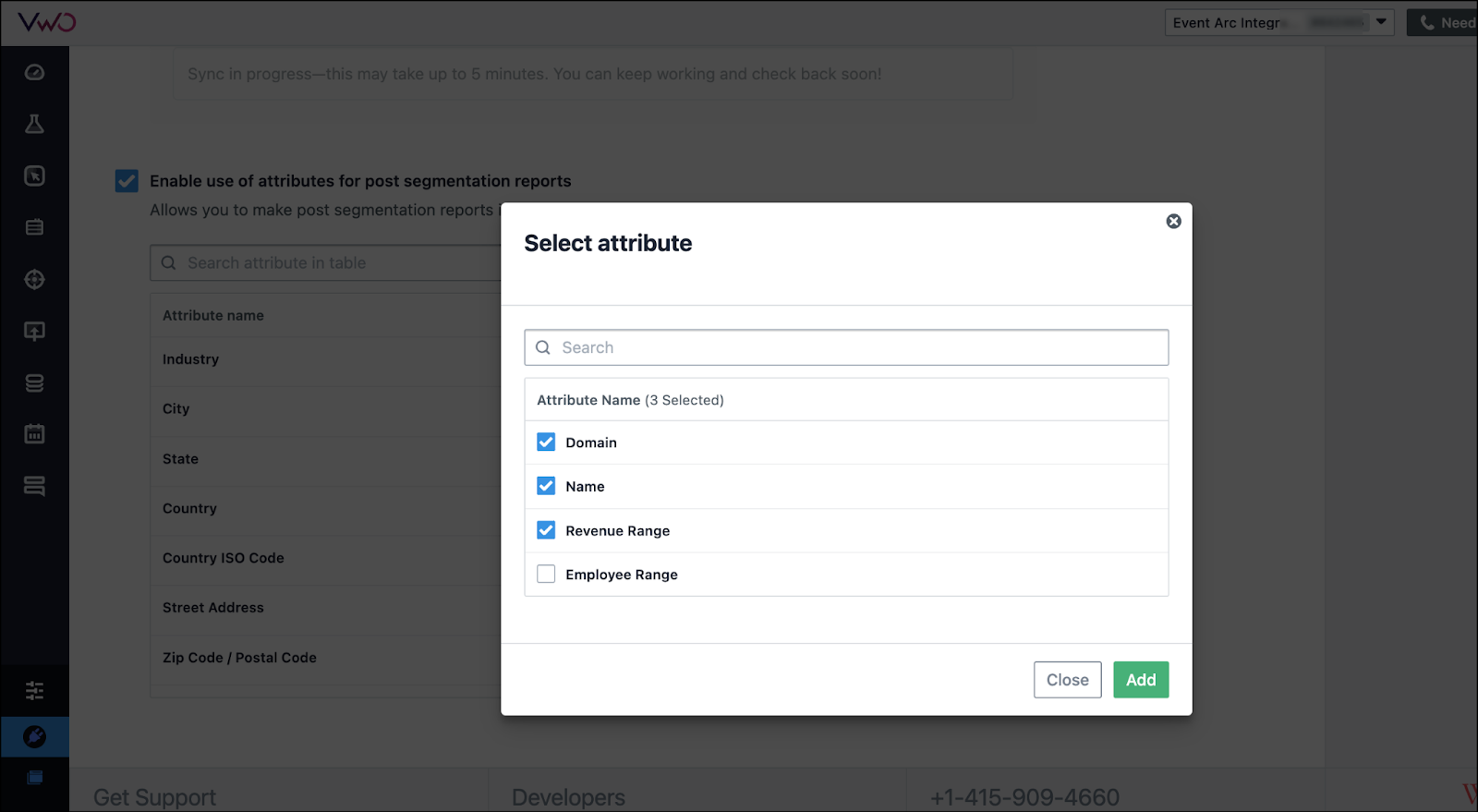This screenshot has width=1478, height=812.
Task: Uncheck the Name attribute checkbox
Action: click(x=546, y=486)
